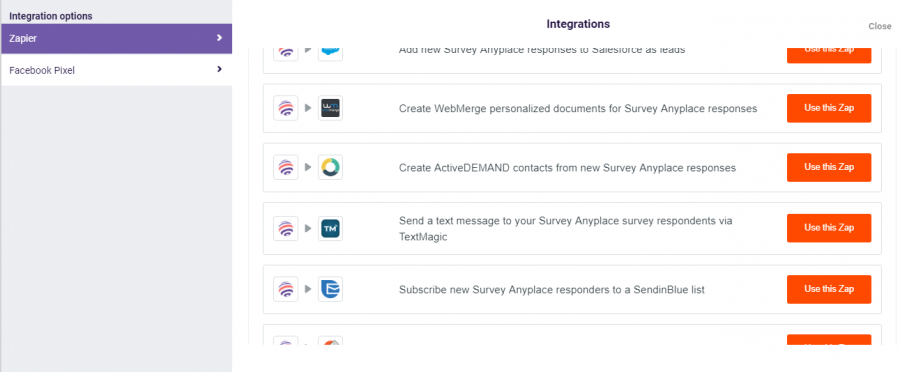The image size is (900, 372).
Task: Click the WebMerge app icon
Action: [x=331, y=108]
